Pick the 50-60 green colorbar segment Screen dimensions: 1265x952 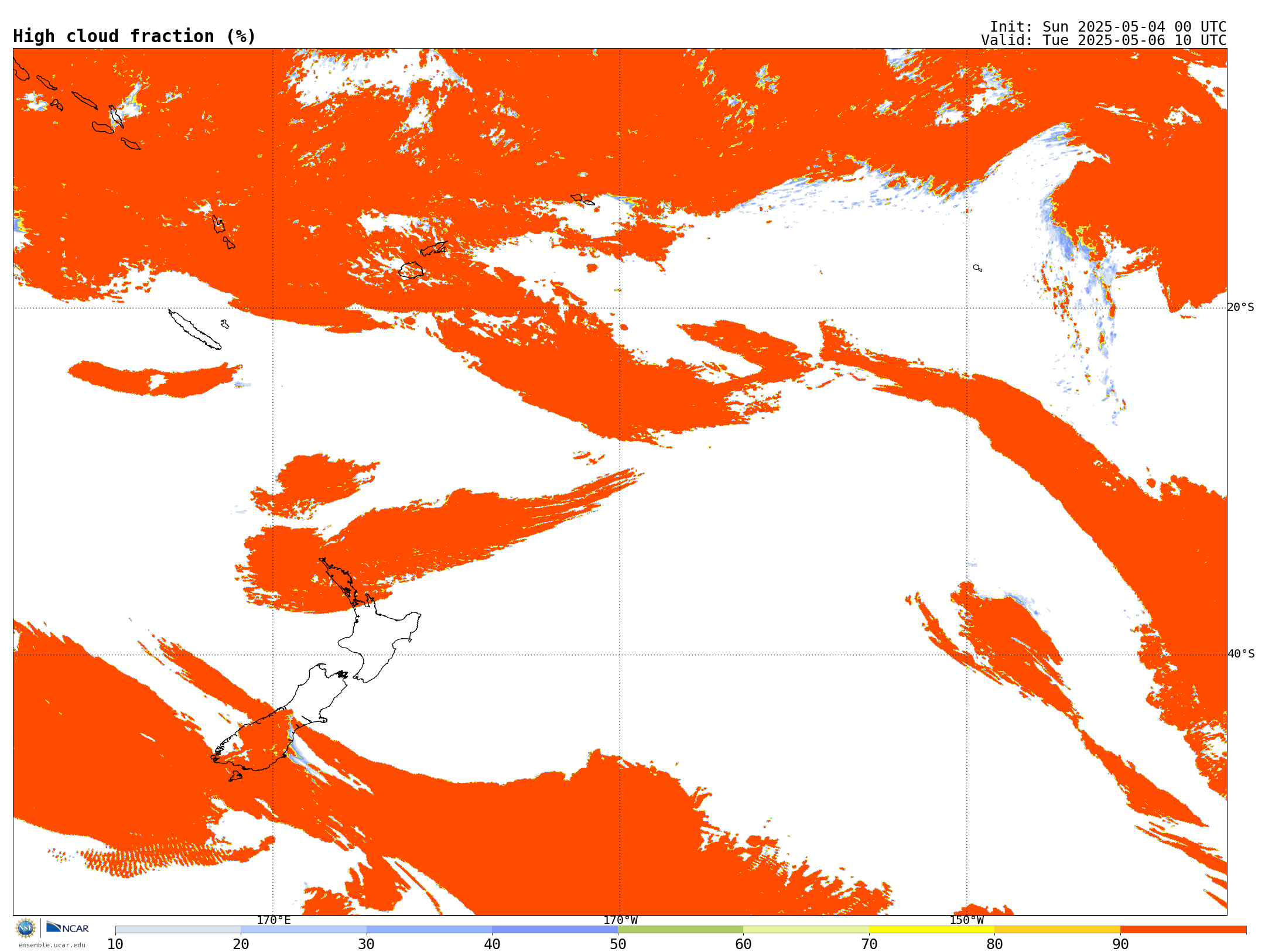click(681, 930)
